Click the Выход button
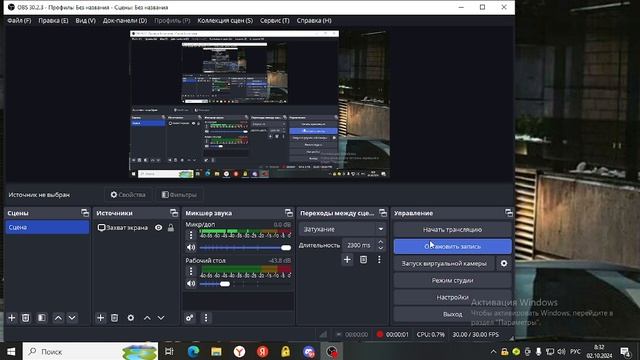The image size is (640, 360). click(452, 314)
